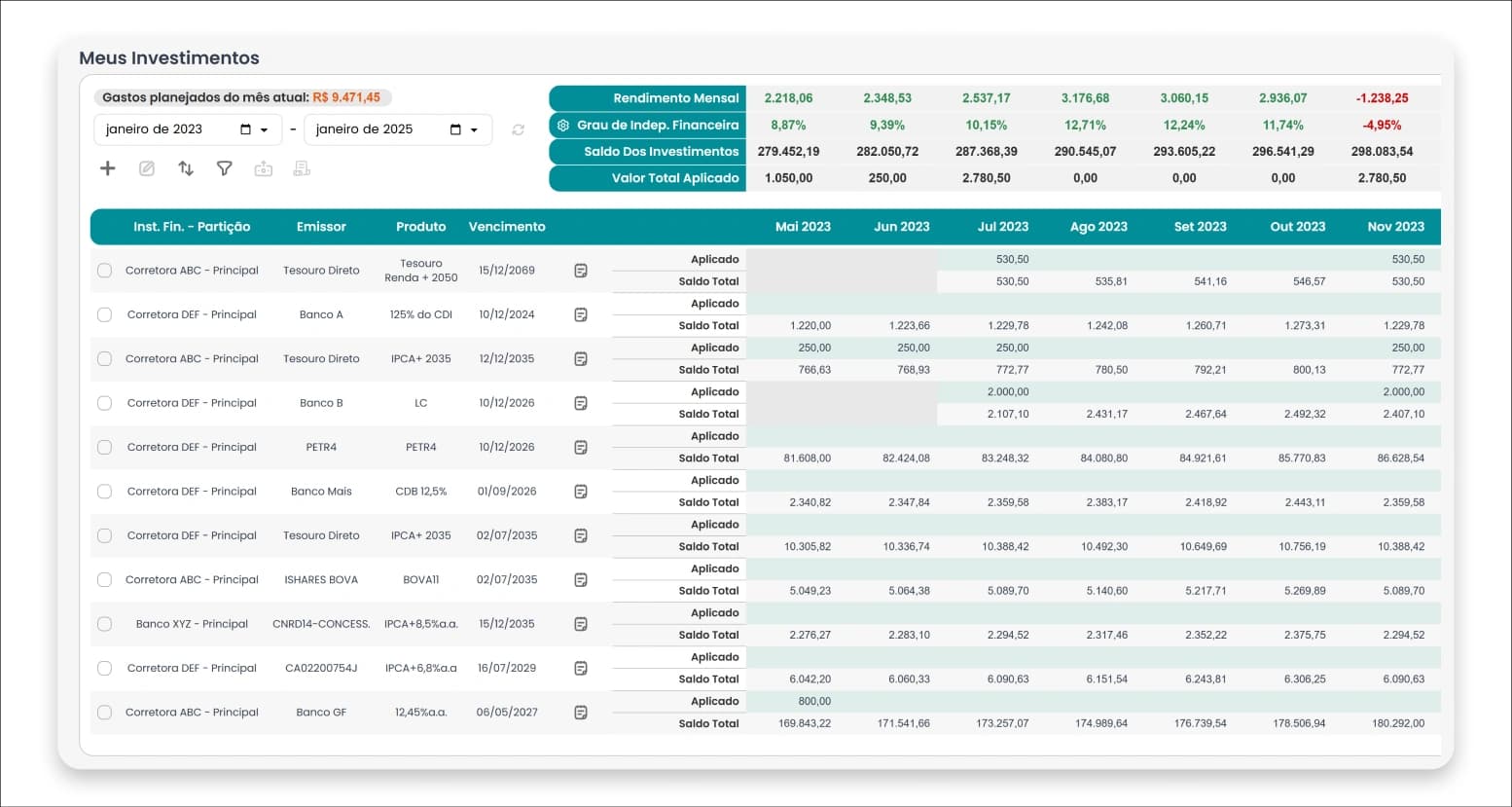Select checkbox for CA02200754J row

(x=105, y=669)
